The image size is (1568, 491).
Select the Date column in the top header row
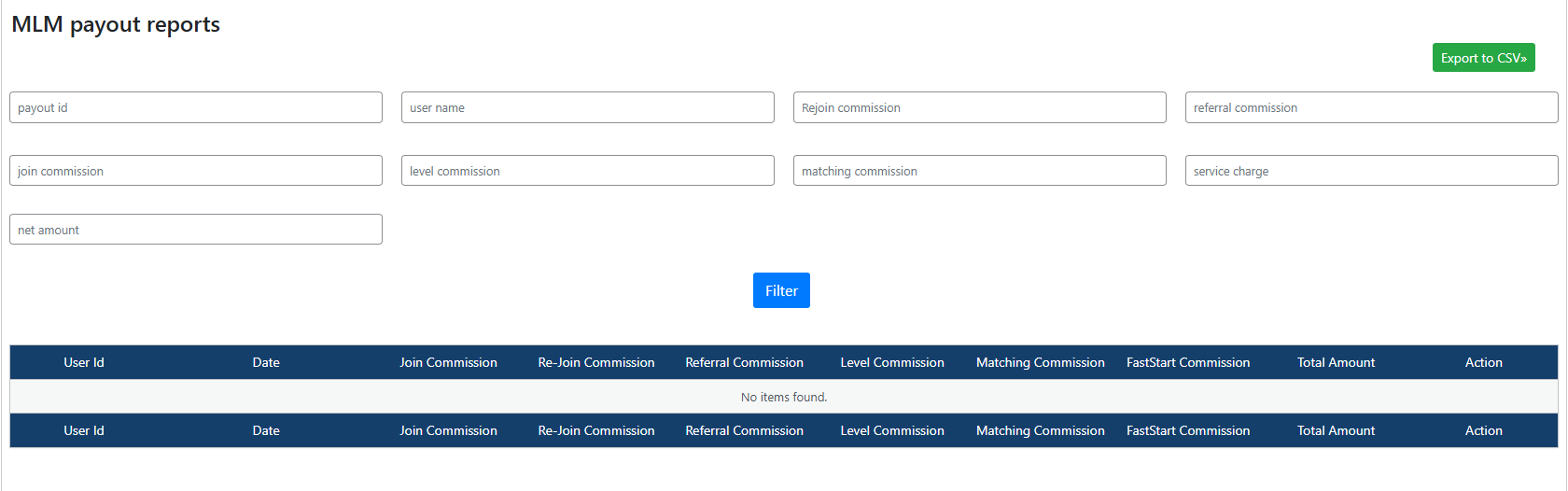point(266,362)
